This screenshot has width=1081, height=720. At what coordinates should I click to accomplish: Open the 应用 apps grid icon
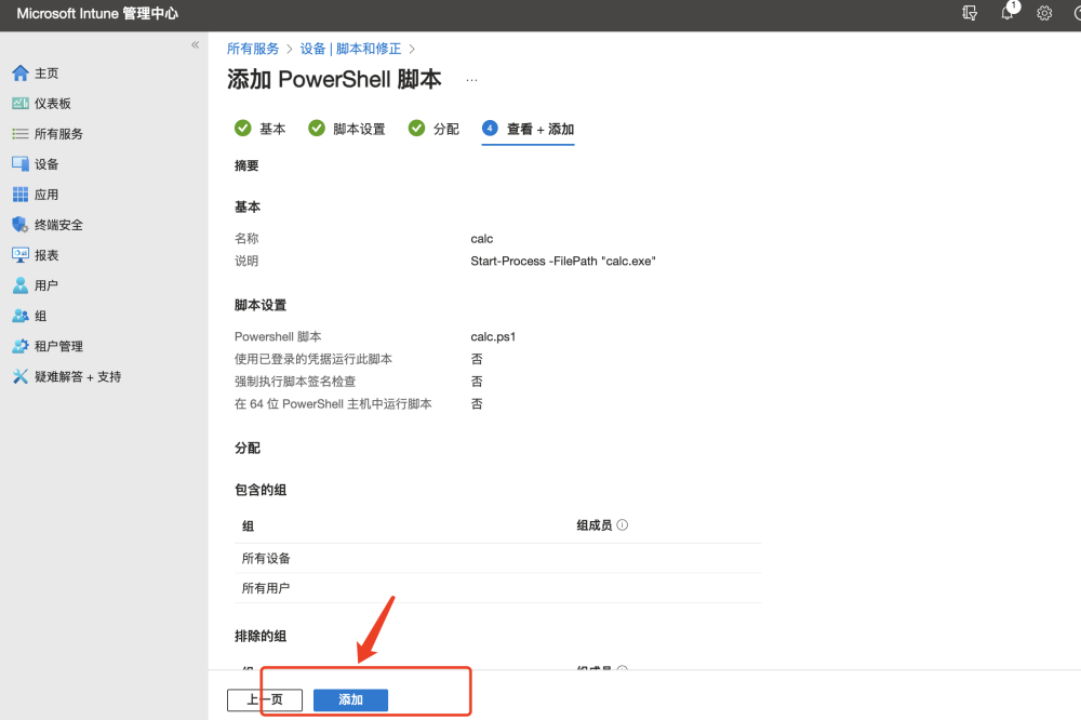(x=21, y=194)
